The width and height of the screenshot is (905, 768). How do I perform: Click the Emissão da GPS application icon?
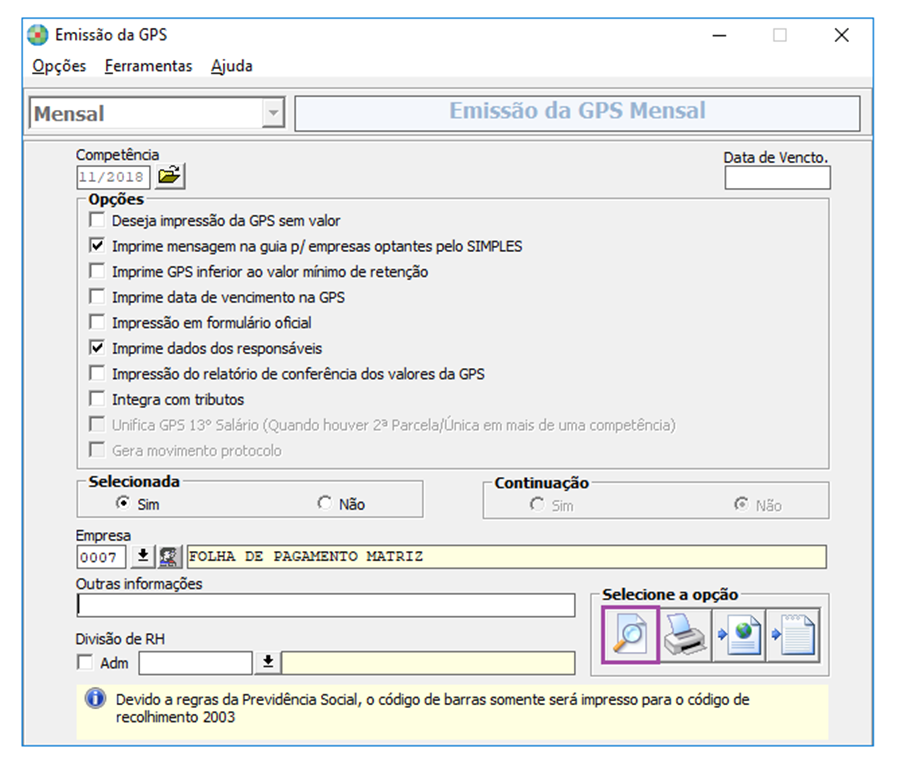tap(36, 34)
